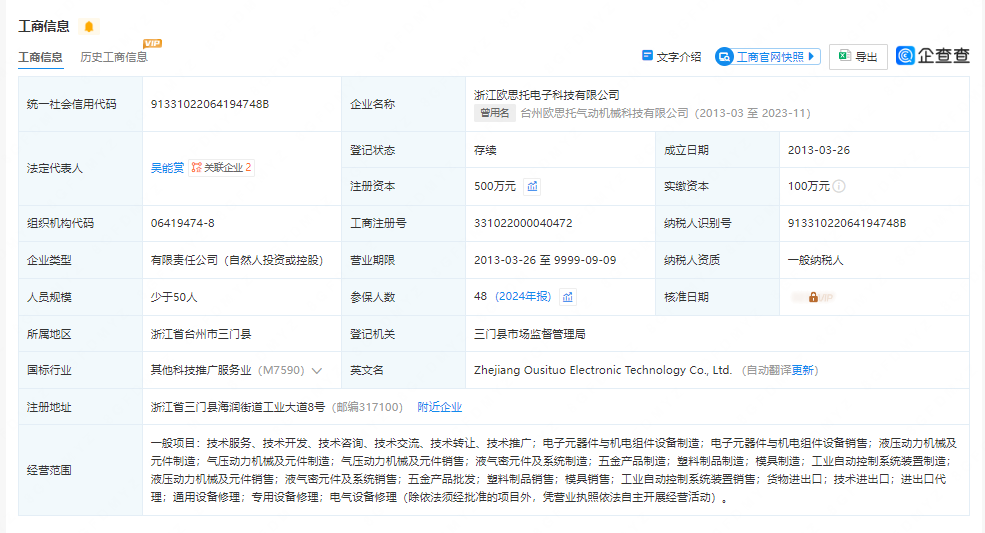
Task: Expand the 国标行业 chevron dropdown
Action: tap(317, 370)
